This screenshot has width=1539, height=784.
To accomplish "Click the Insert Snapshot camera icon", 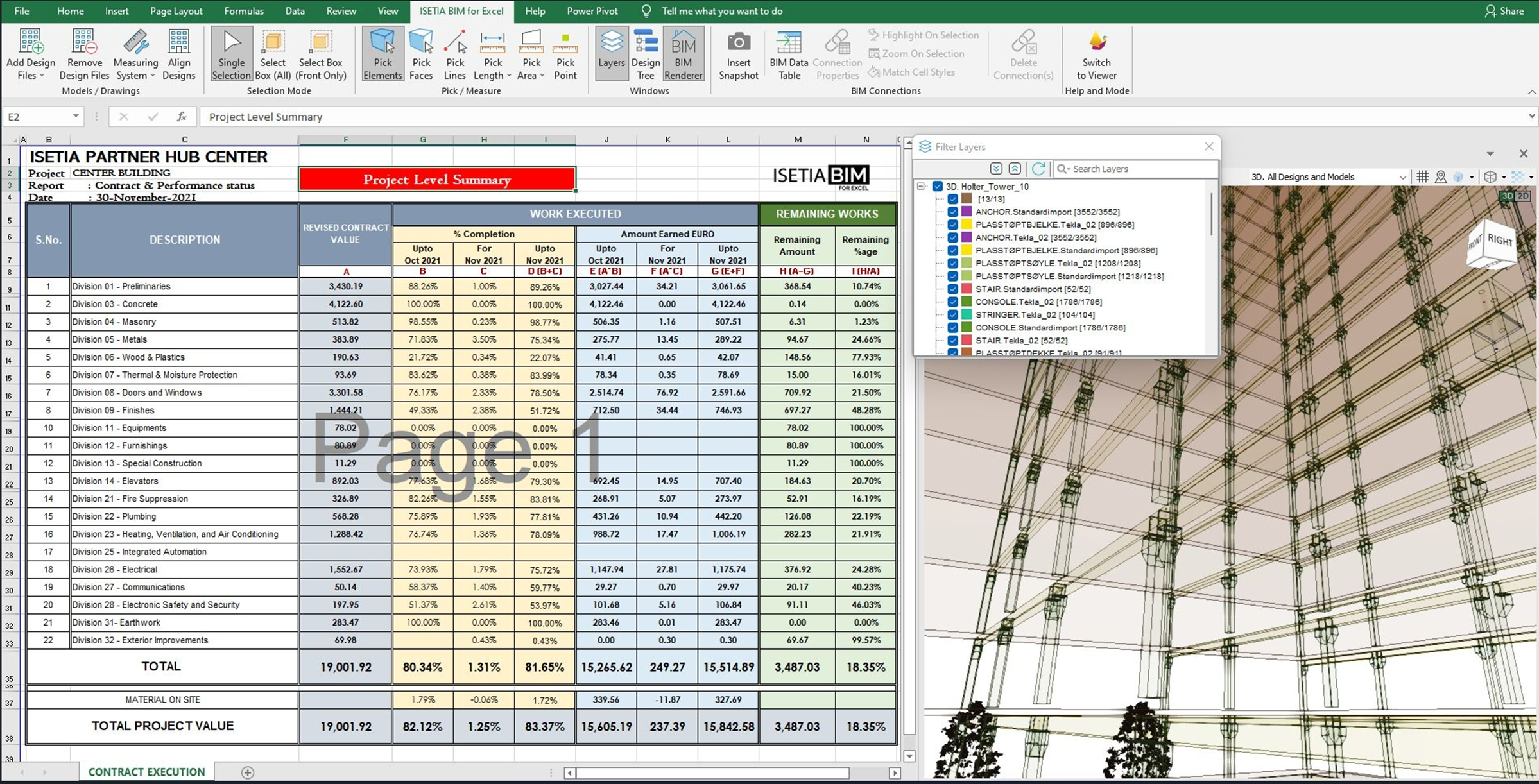I will [739, 42].
